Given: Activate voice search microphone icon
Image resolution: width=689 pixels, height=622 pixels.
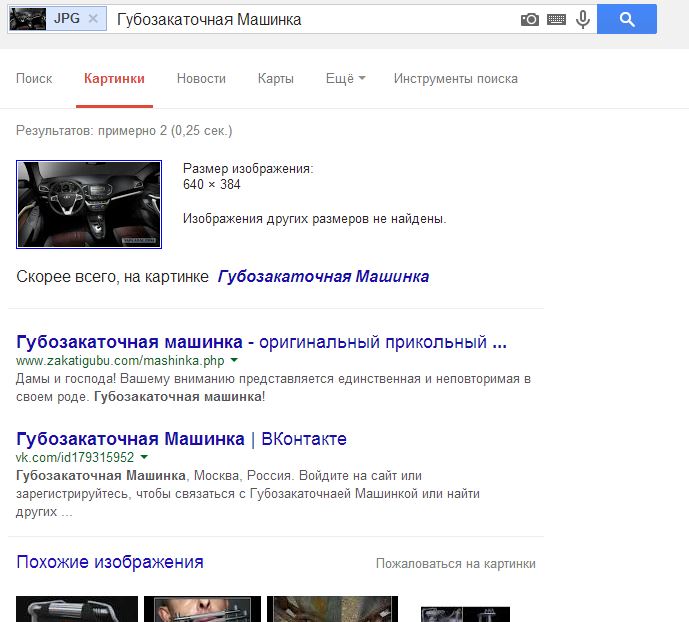Looking at the screenshot, I should coord(583,20).
